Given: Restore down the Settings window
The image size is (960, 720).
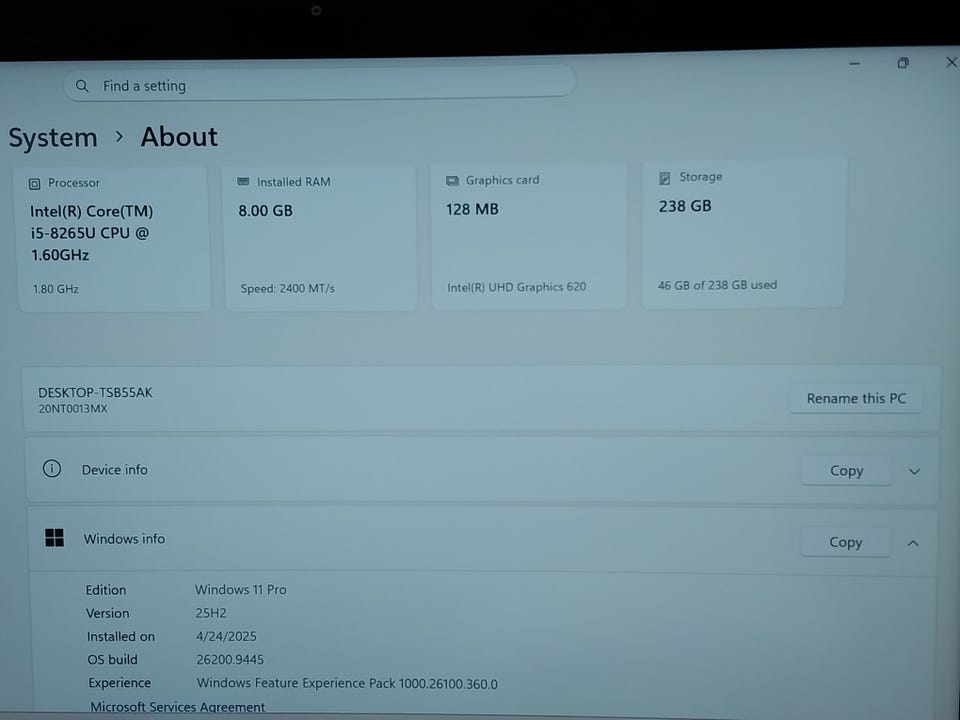Looking at the screenshot, I should click(902, 63).
